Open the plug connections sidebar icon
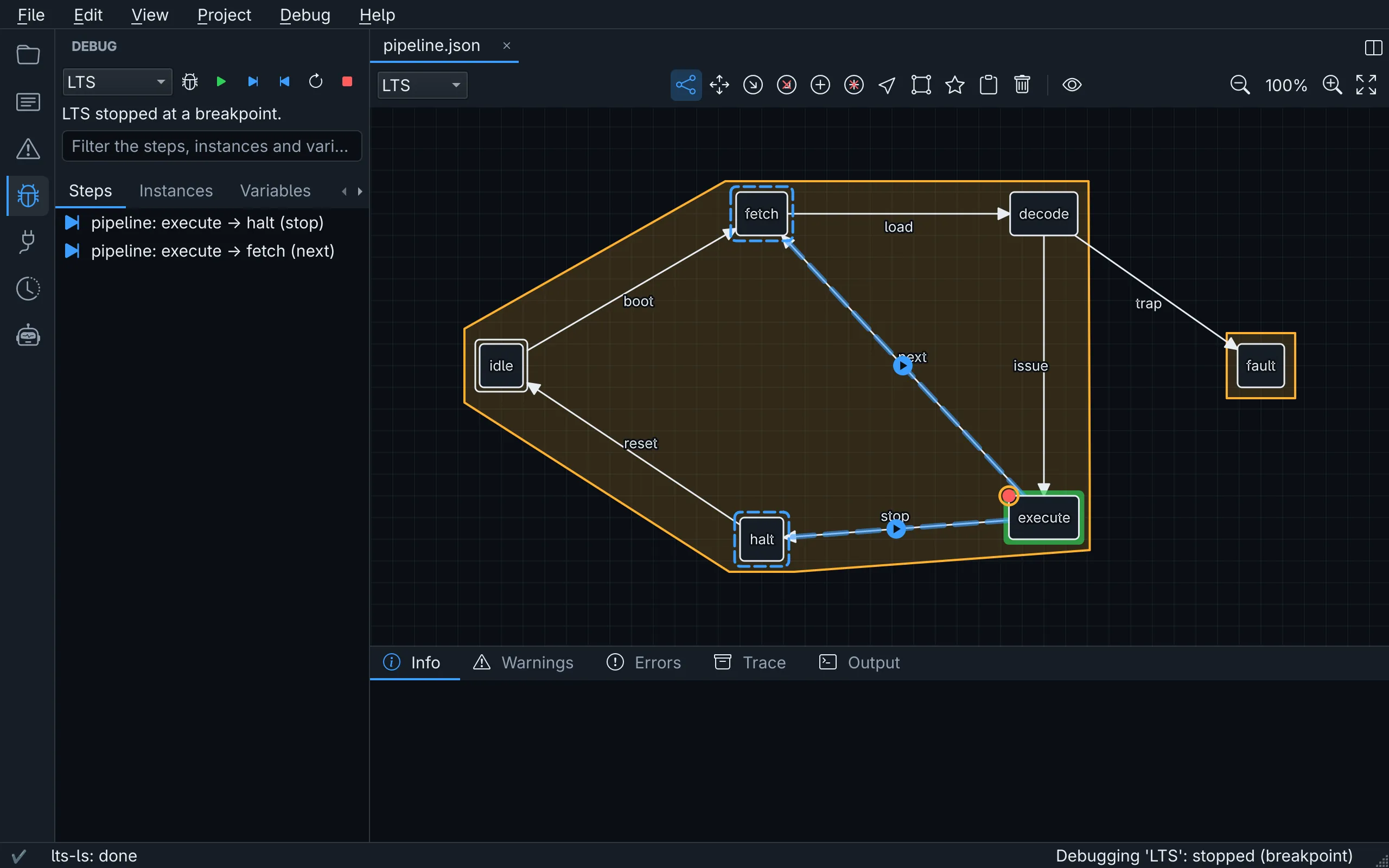The image size is (1389, 868). click(28, 242)
